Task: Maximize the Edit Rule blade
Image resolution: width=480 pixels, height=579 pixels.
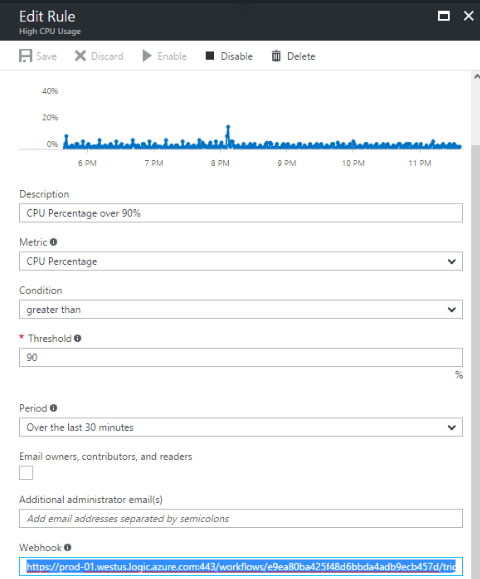Action: pos(444,16)
